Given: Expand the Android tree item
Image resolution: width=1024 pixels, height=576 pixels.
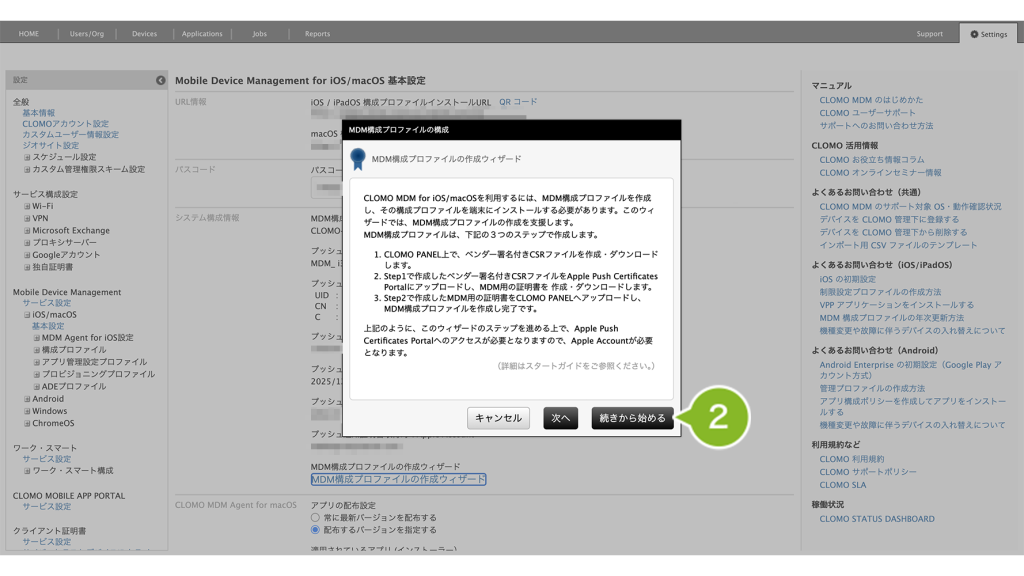Looking at the screenshot, I should 27,399.
